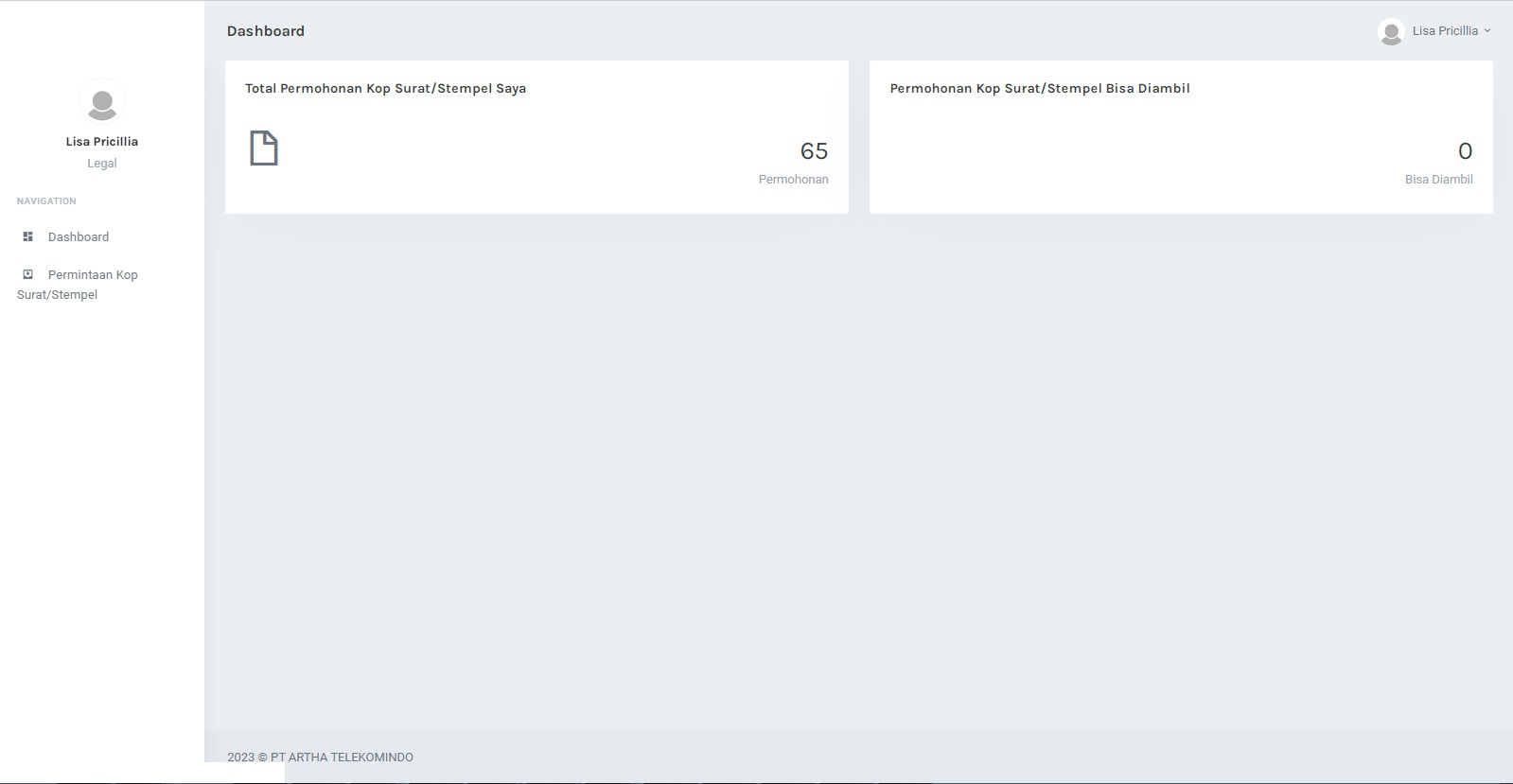Click the top-right user avatar icon
The width and height of the screenshot is (1513, 784).
pos(1391,32)
